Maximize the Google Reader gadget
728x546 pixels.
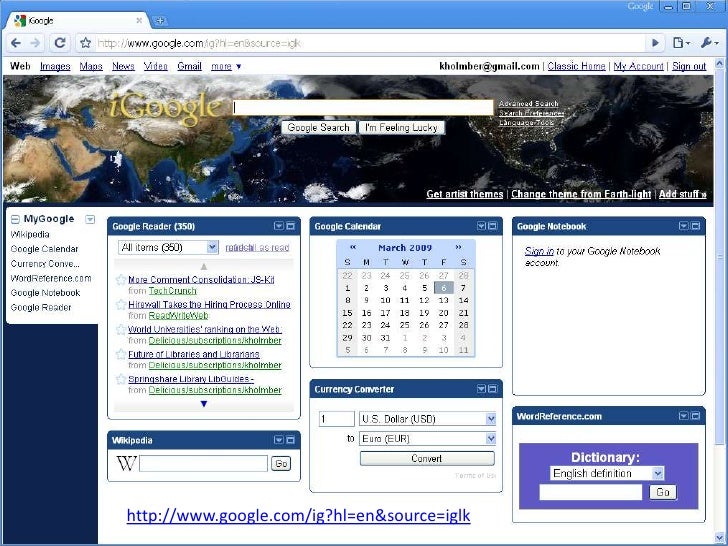point(291,226)
